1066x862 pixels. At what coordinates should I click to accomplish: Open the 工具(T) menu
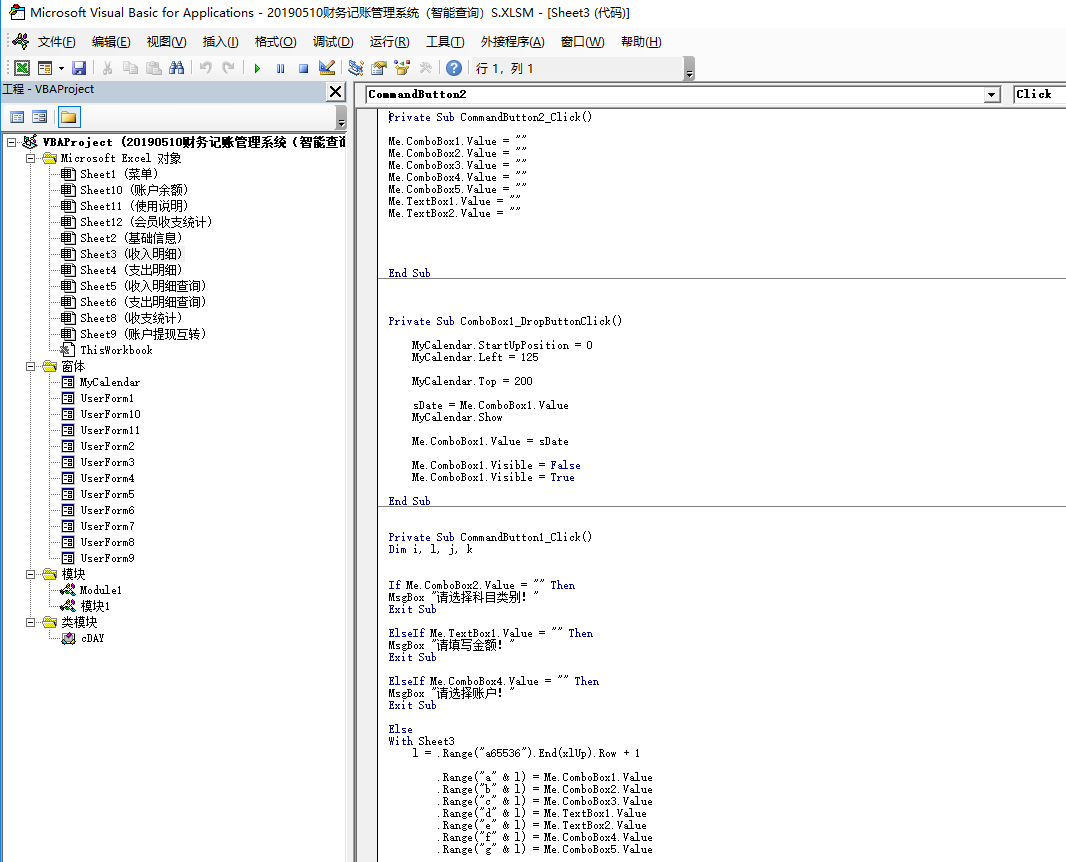(x=445, y=41)
